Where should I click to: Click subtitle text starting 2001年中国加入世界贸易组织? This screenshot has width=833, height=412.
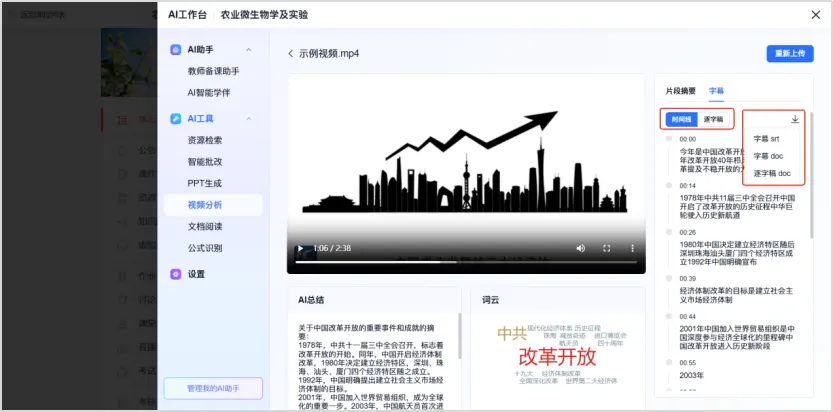tap(737, 338)
